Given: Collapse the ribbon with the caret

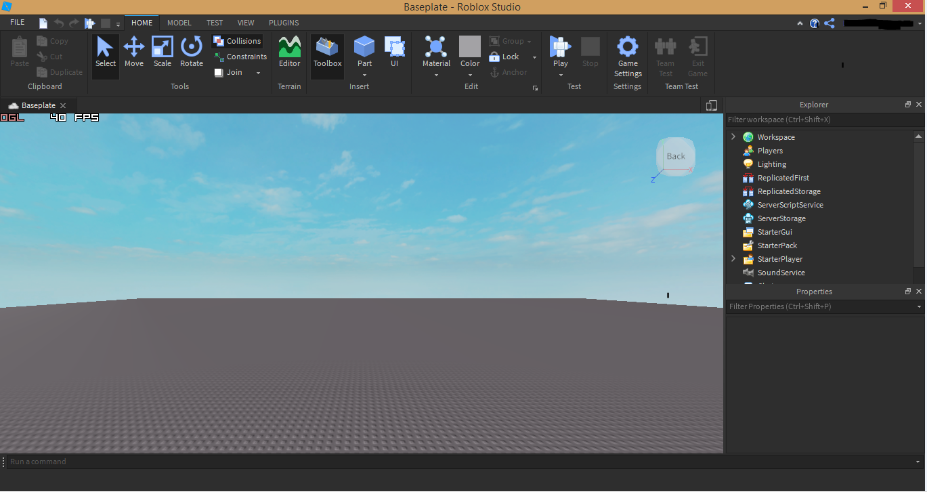Looking at the screenshot, I should tap(800, 24).
